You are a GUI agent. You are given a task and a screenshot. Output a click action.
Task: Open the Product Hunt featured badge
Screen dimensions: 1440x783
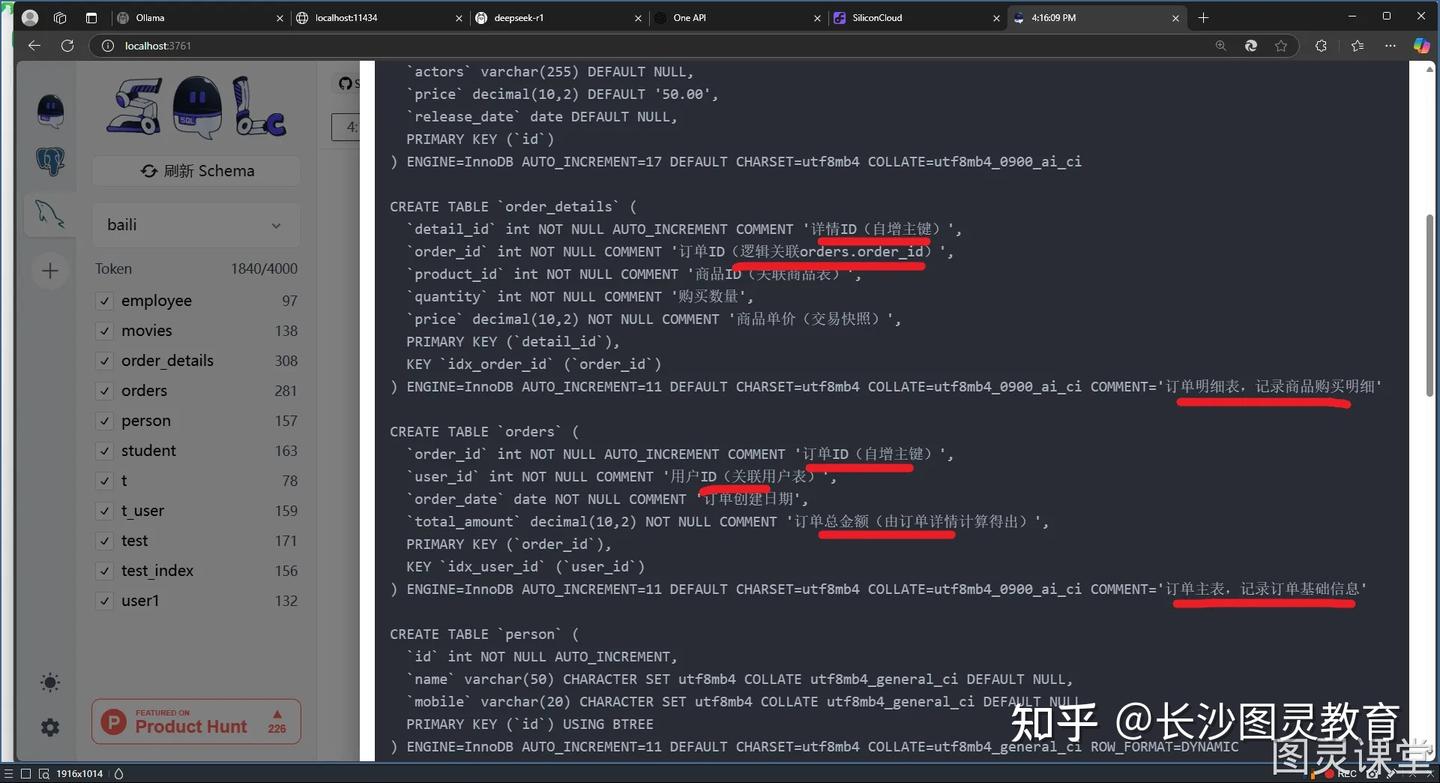(196, 721)
